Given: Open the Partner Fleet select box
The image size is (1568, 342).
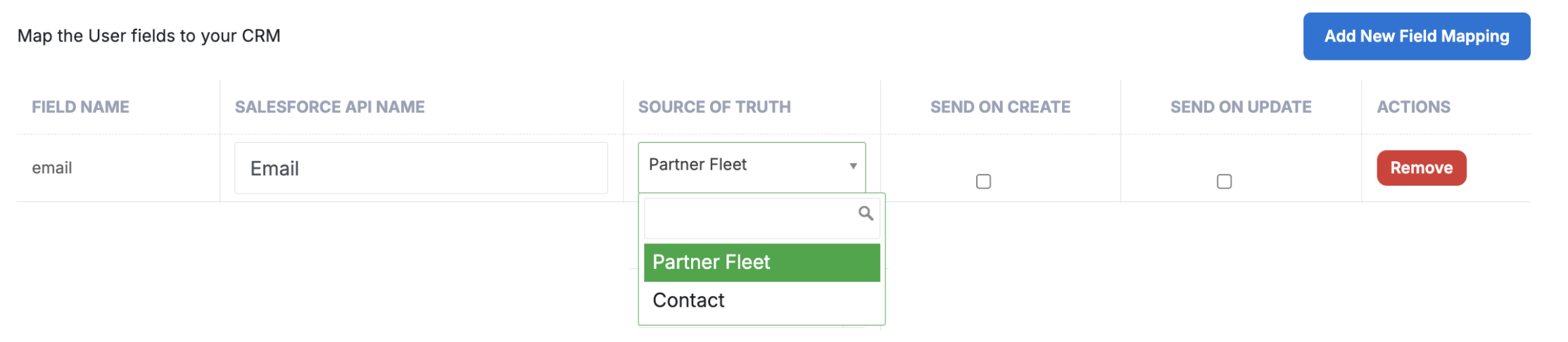Looking at the screenshot, I should (752, 167).
